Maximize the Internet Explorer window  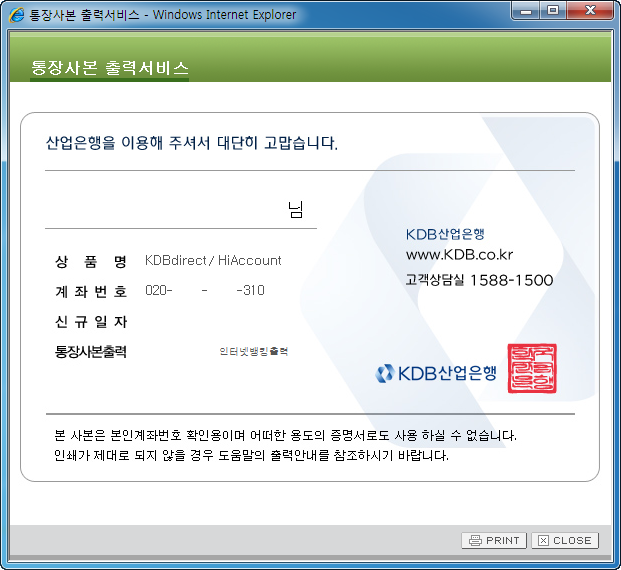553,11
